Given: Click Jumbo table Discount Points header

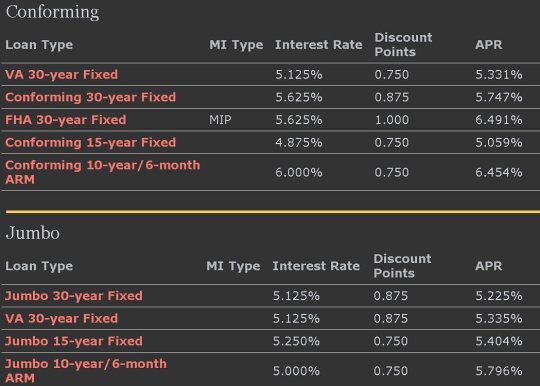Looking at the screenshot, I should [x=402, y=266].
